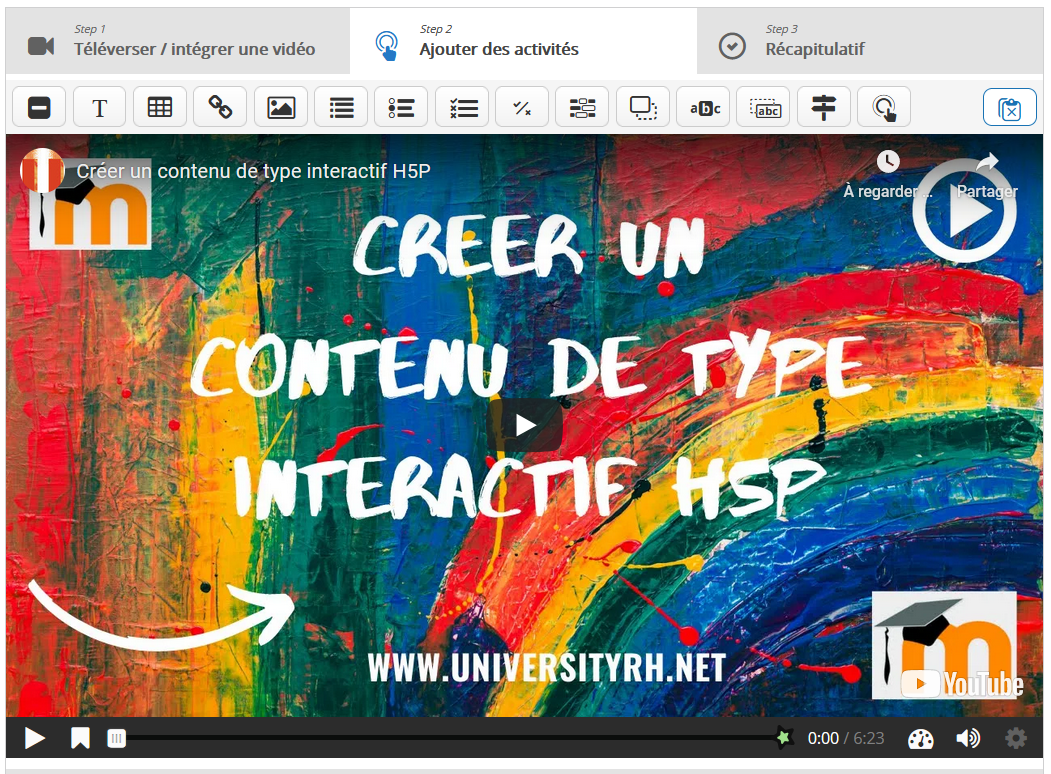Click the À regarder watch later icon
Viewport: 1051px width, 774px height.
(x=888, y=161)
